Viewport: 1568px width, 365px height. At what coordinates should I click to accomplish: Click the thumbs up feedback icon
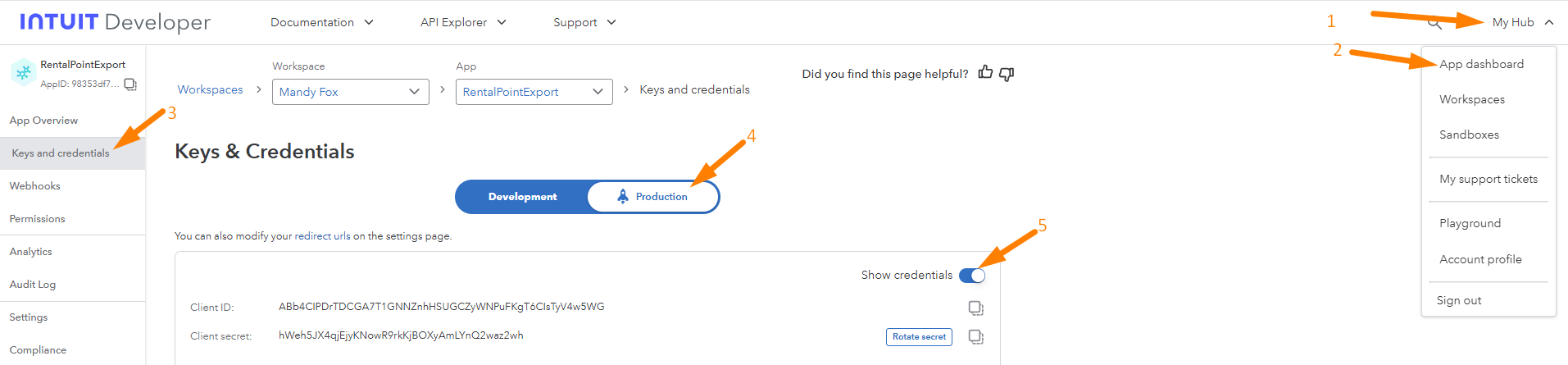click(x=985, y=73)
